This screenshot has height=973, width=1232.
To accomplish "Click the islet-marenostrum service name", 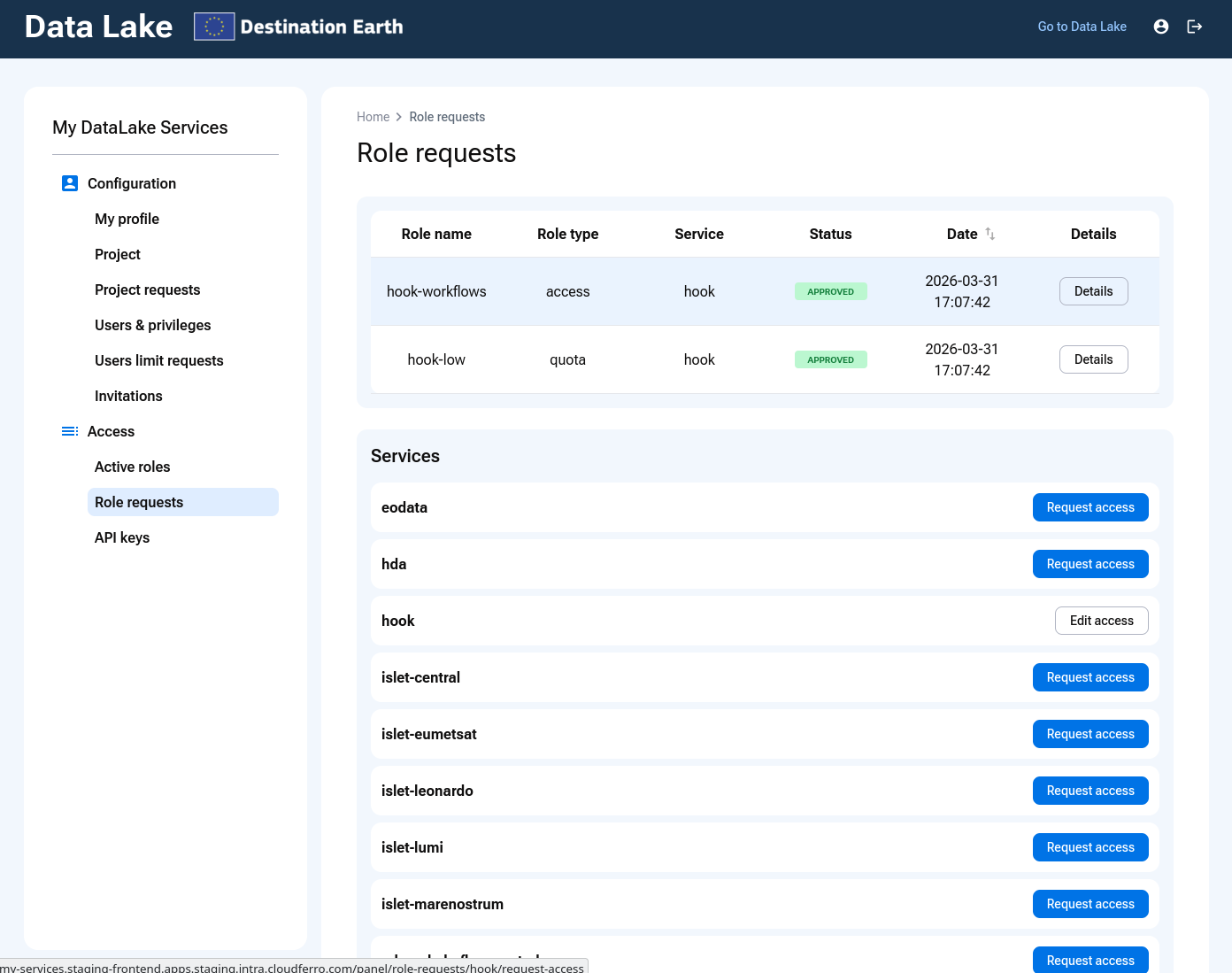I will pos(443,904).
